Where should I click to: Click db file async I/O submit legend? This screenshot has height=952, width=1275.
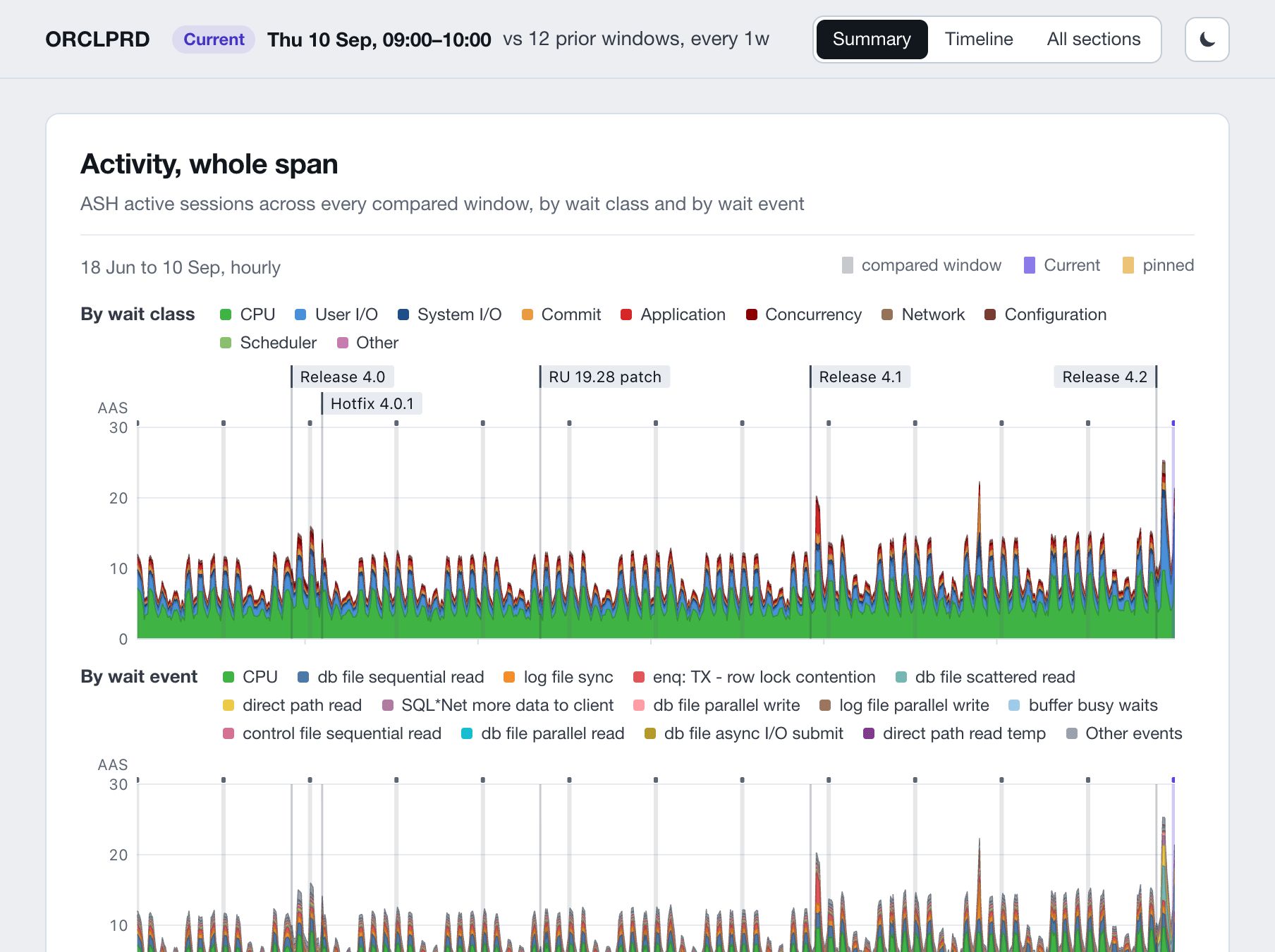pyautogui.click(x=743, y=733)
